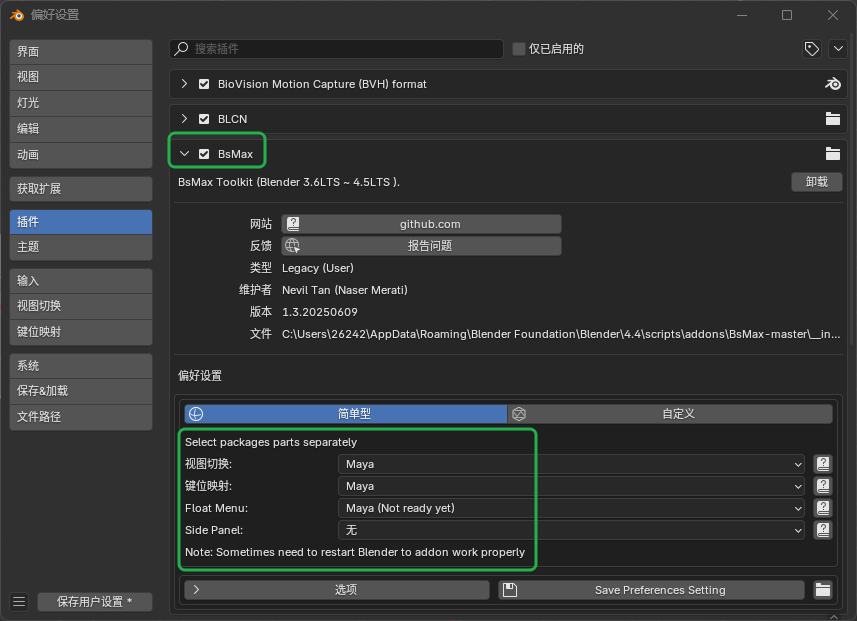Open the 界面 (Interface) preferences section
Image resolution: width=857 pixels, height=621 pixels.
click(x=81, y=51)
